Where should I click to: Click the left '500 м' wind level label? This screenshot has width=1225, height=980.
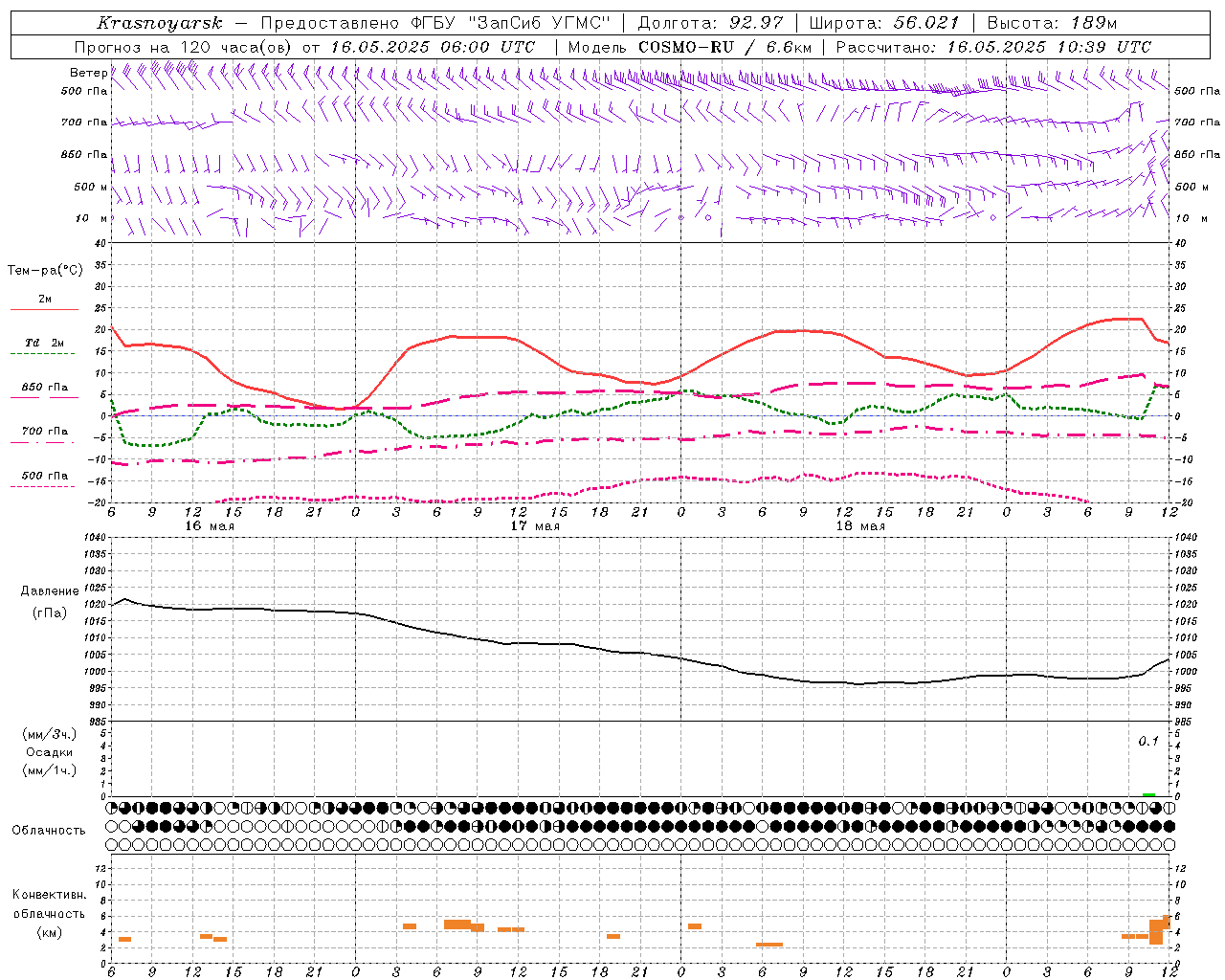(x=90, y=187)
